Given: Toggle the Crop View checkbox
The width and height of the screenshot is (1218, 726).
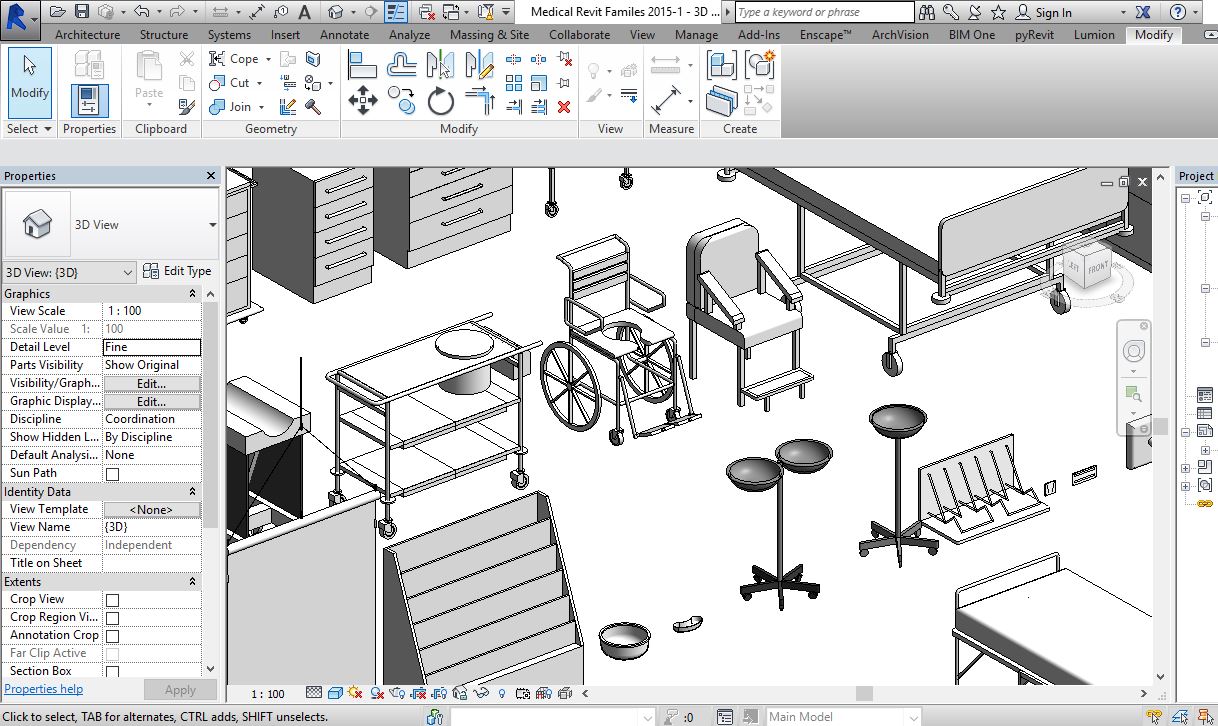Looking at the screenshot, I should click(112, 600).
